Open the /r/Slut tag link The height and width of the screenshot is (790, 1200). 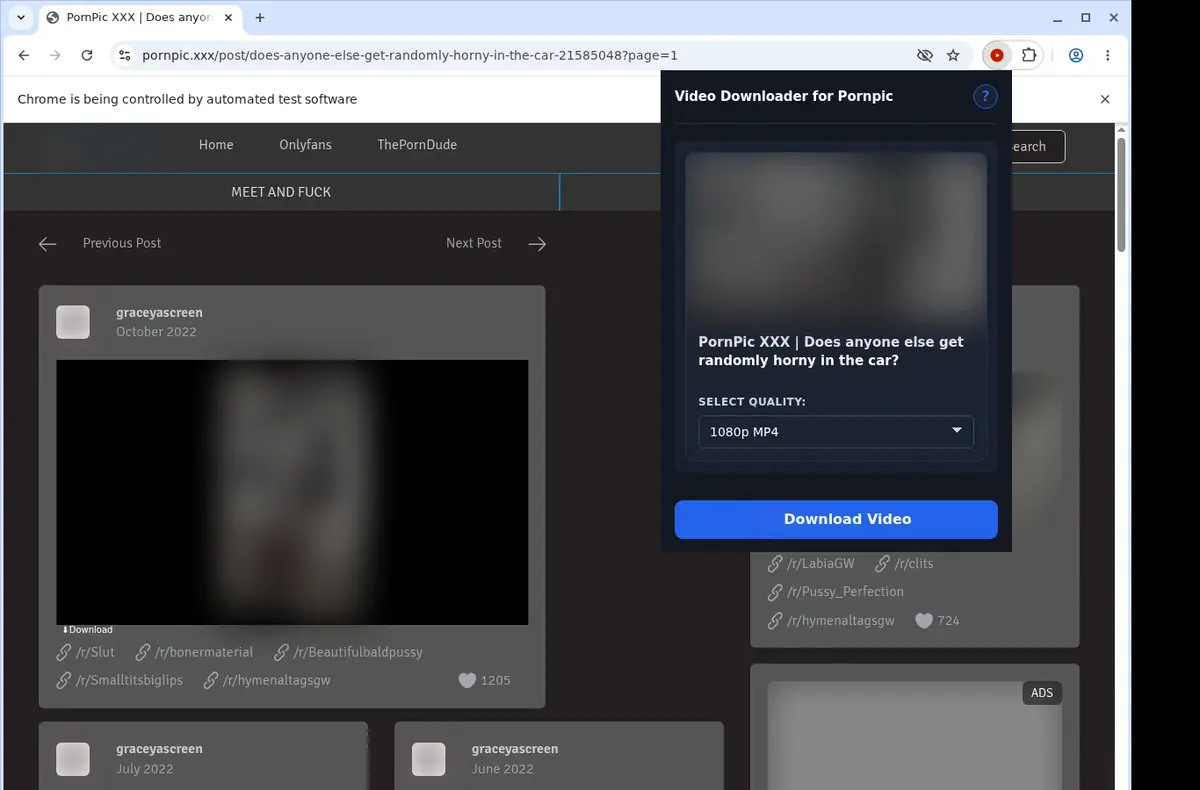(x=95, y=652)
